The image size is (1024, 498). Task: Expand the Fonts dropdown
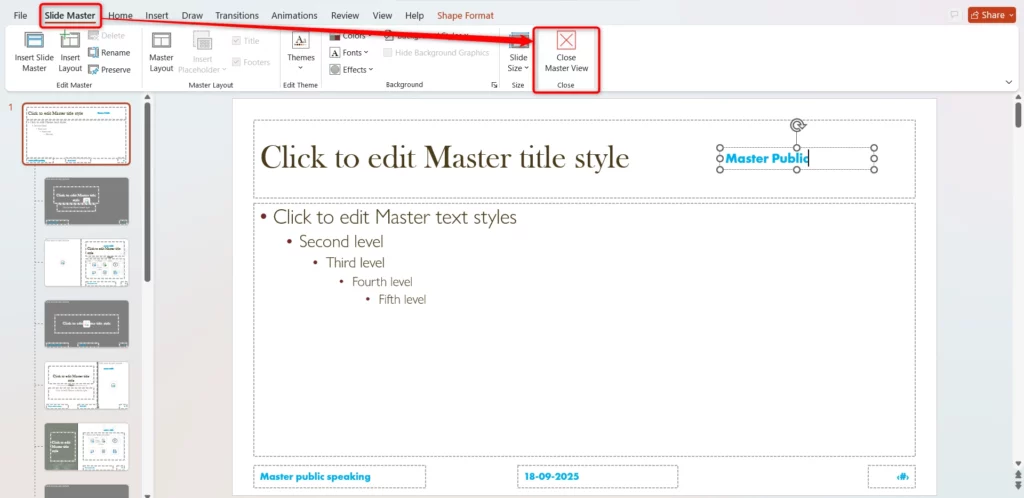tap(355, 52)
